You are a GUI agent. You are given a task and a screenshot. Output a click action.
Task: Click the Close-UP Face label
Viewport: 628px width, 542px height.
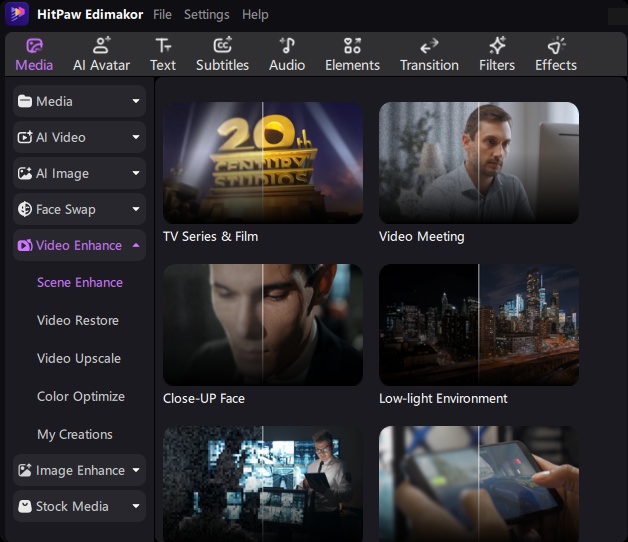click(204, 399)
